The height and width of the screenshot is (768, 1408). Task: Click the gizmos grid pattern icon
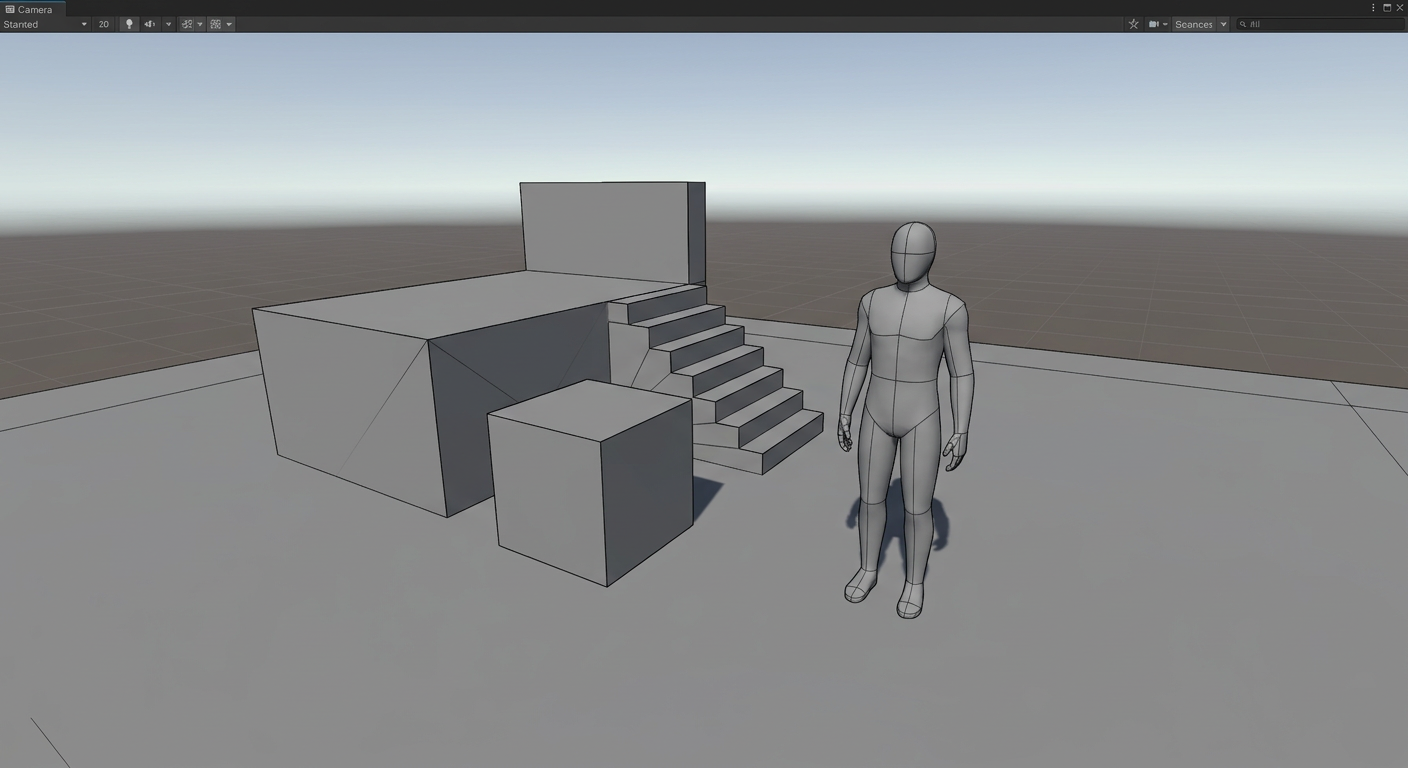coord(217,24)
